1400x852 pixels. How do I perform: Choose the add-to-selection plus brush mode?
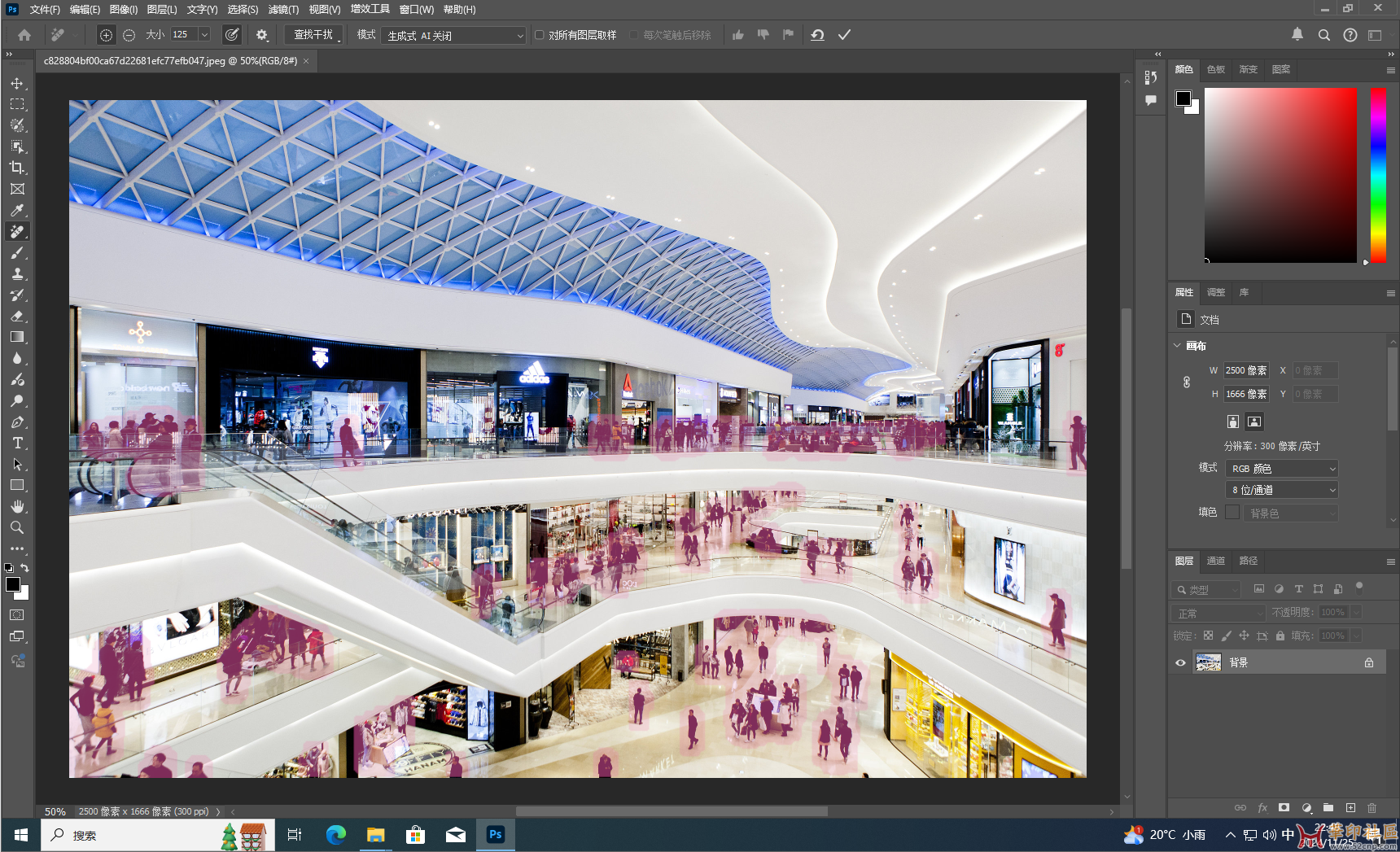(106, 35)
